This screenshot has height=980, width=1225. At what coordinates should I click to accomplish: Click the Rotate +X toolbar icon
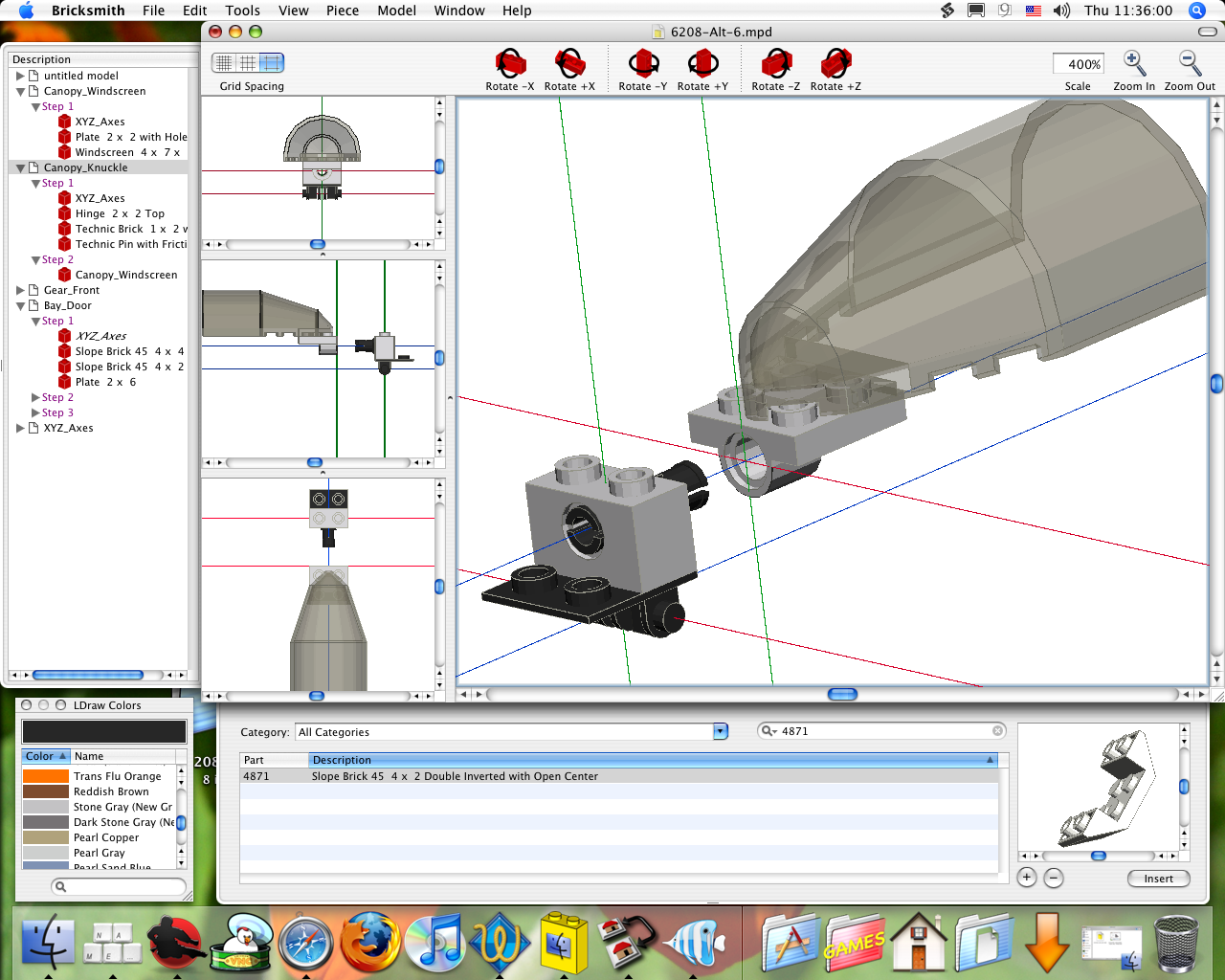pos(569,64)
